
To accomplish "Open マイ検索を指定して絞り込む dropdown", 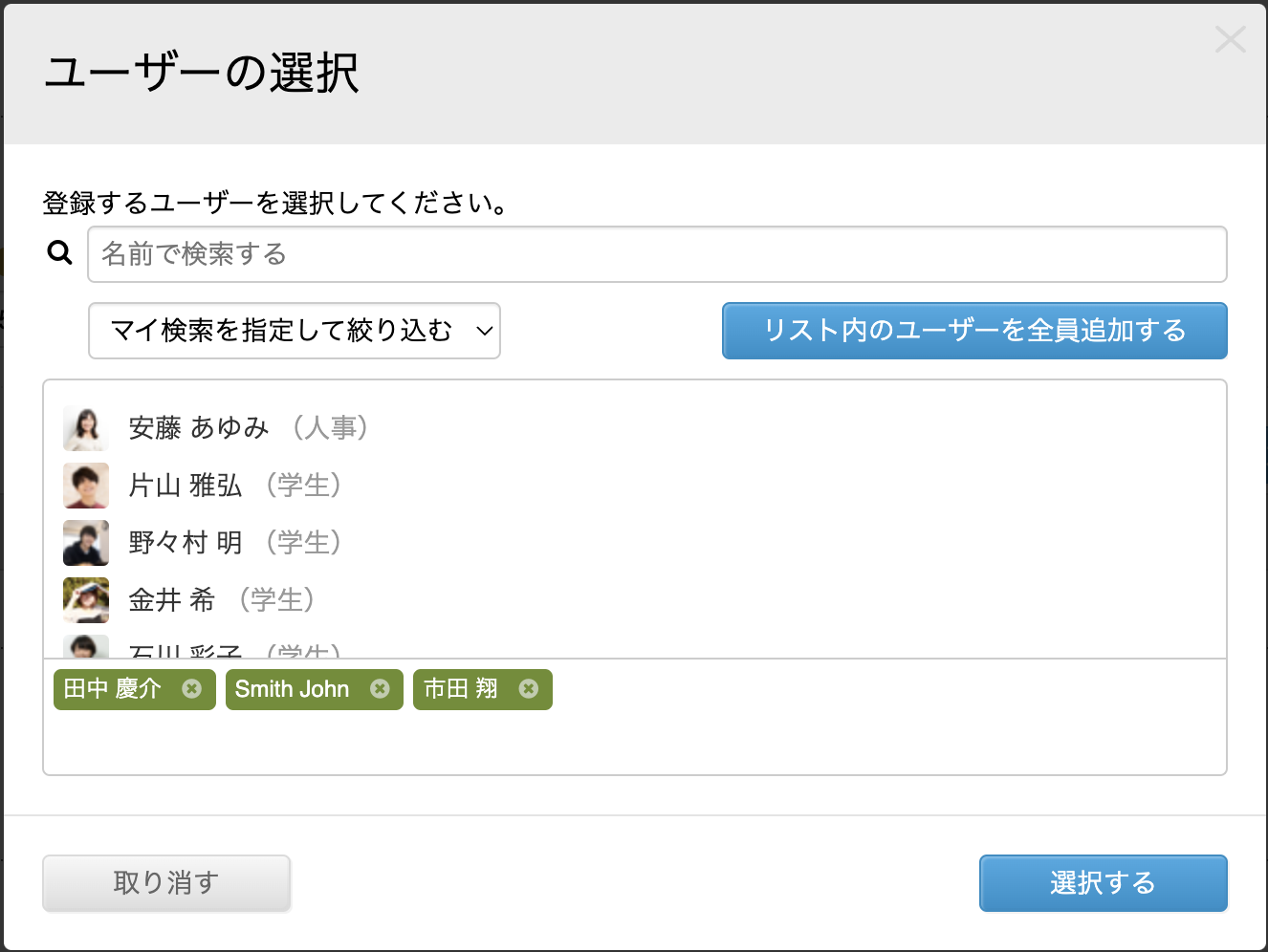I will 295,331.
